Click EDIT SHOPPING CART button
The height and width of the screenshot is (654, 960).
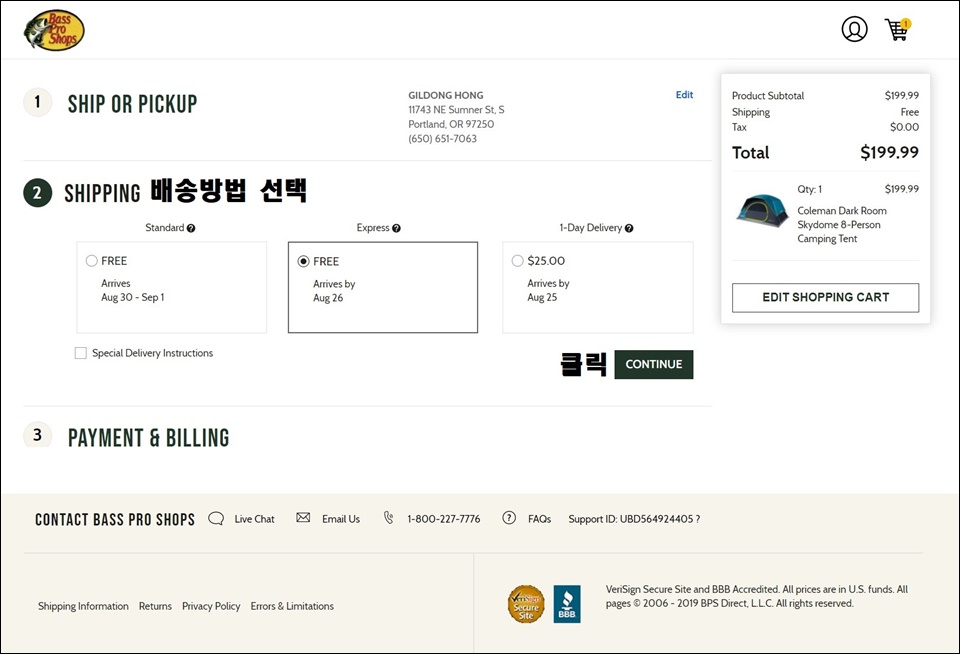(825, 298)
